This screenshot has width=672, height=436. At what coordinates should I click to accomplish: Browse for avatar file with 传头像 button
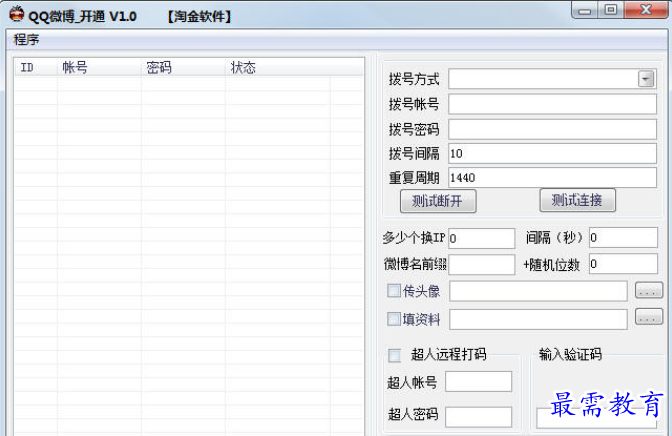(x=649, y=290)
